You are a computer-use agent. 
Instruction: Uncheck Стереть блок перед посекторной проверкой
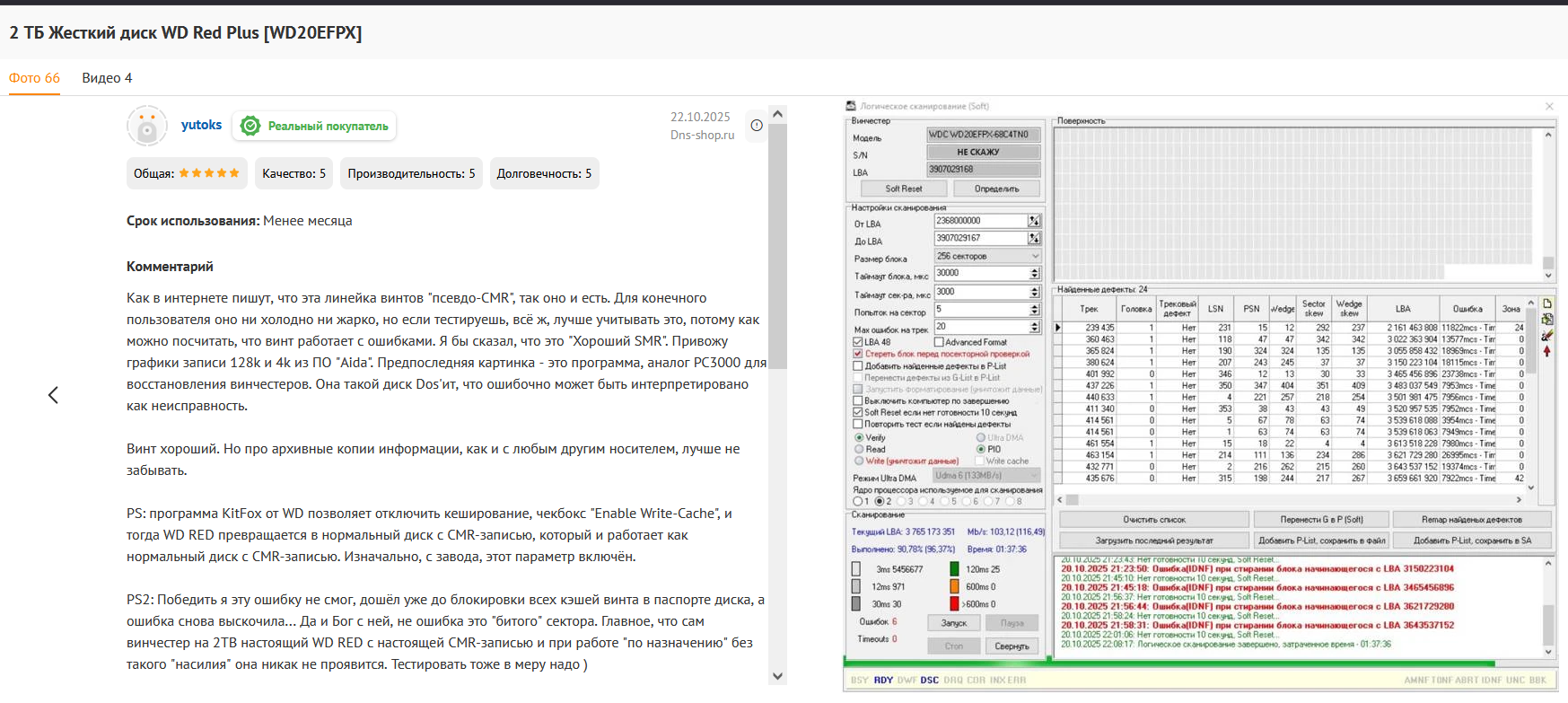(858, 354)
